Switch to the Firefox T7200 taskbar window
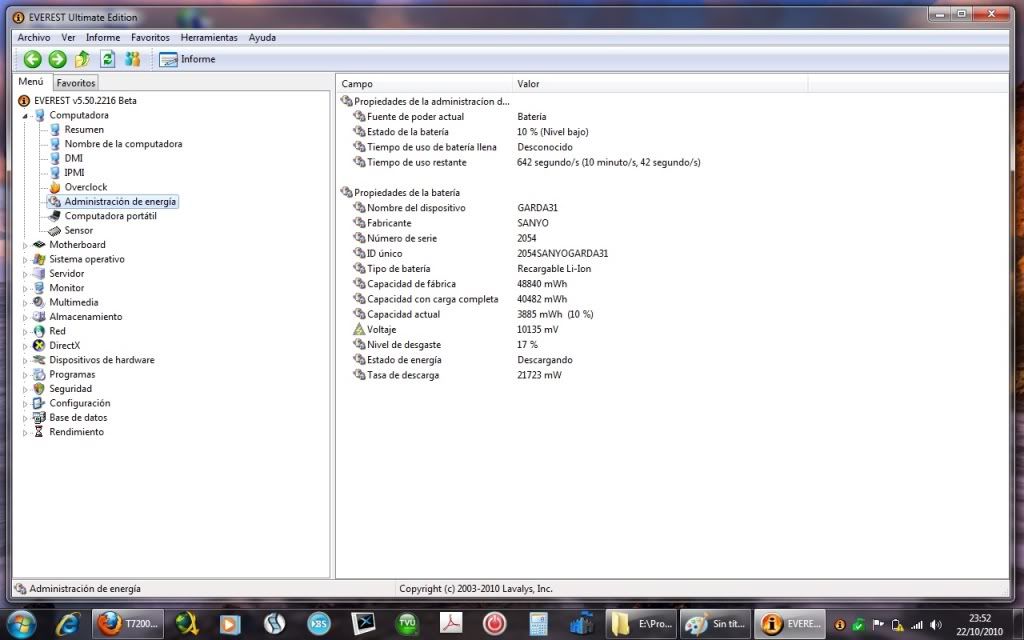 click(128, 624)
